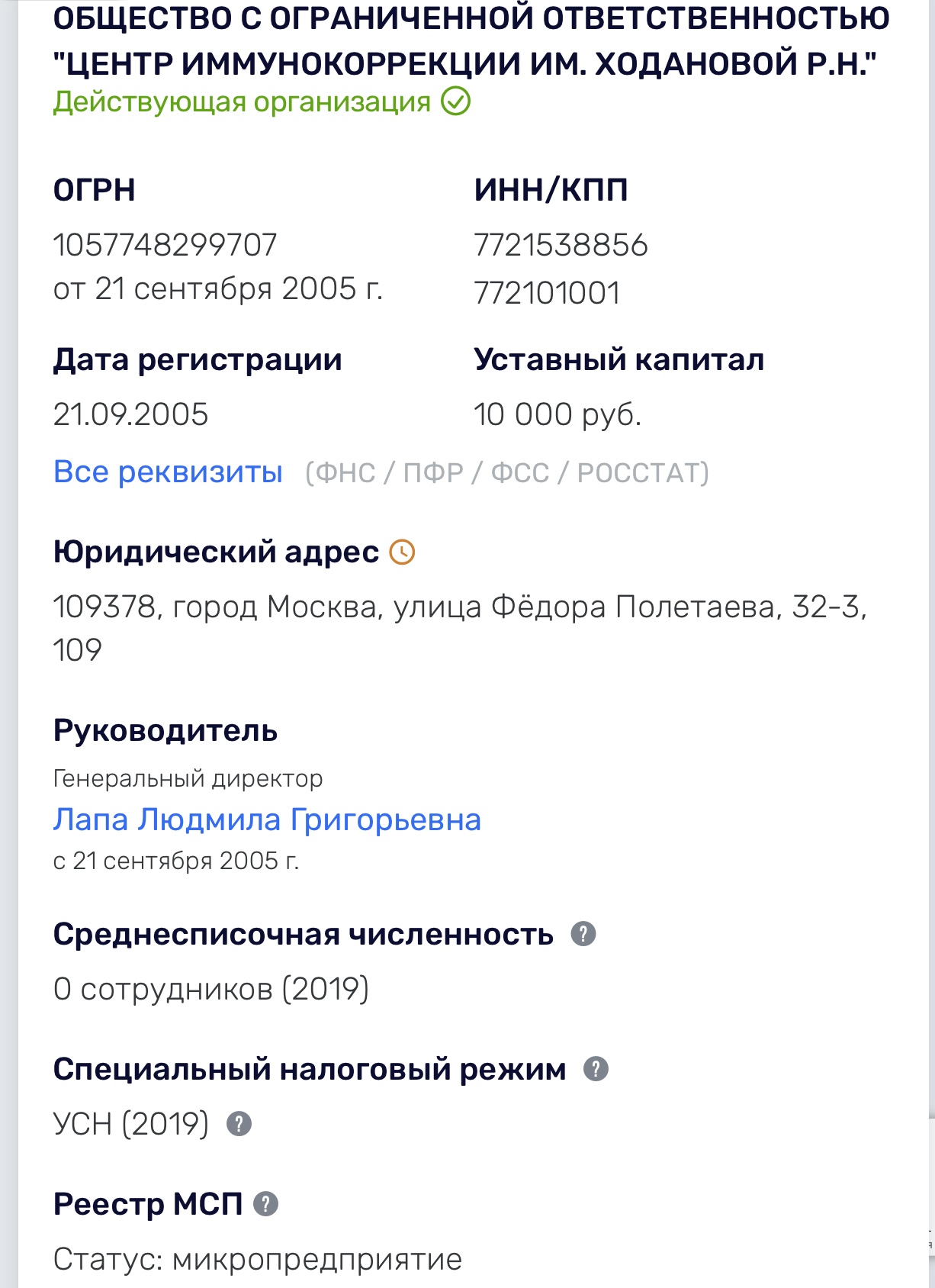The width and height of the screenshot is (935, 1288).
Task: Click the green active organization checkmark icon
Action: click(x=456, y=101)
